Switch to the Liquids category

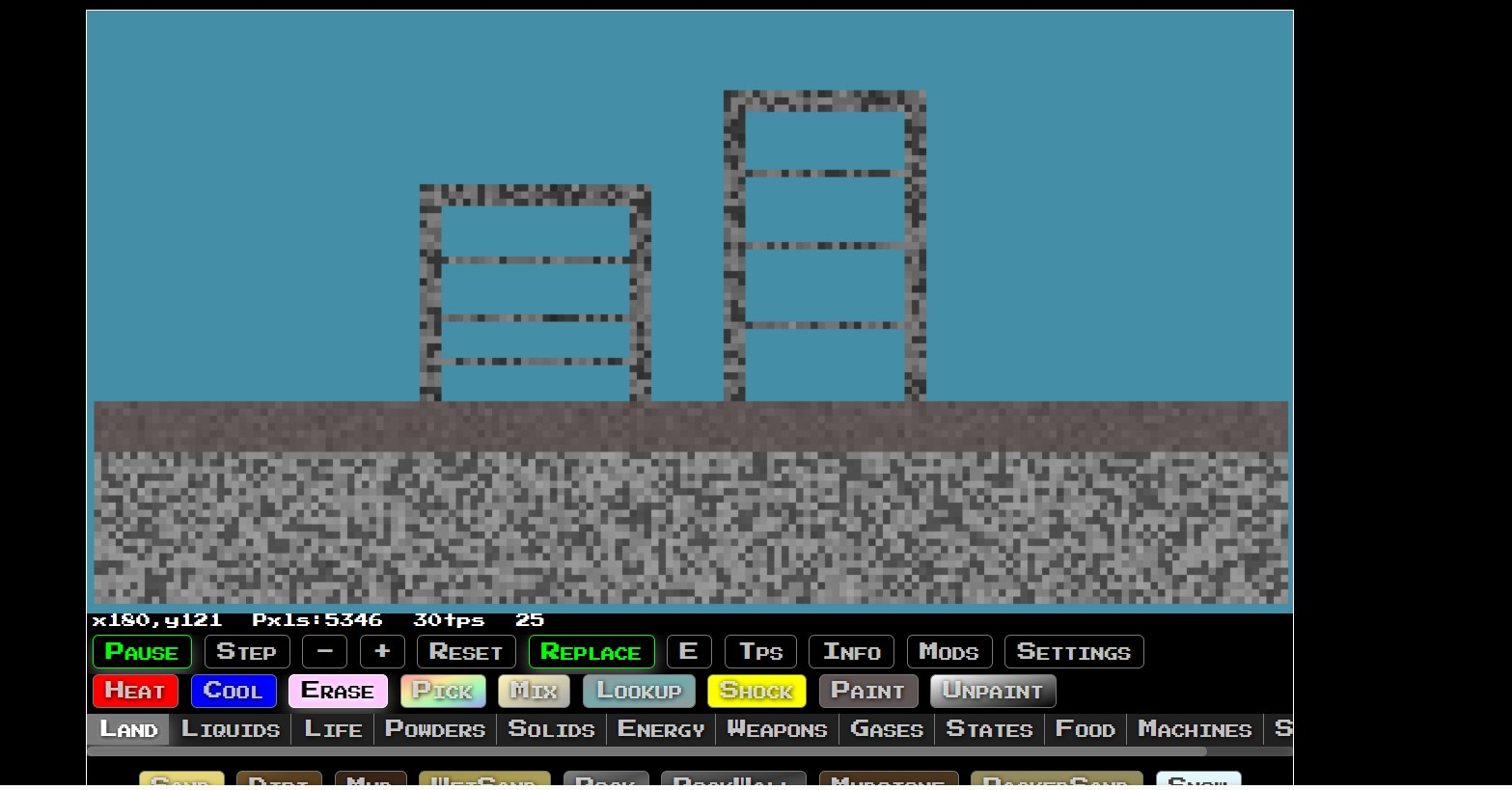click(231, 729)
